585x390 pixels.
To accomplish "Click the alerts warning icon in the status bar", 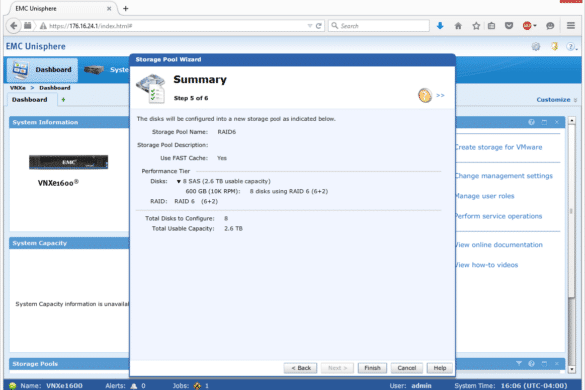I will [134, 386].
